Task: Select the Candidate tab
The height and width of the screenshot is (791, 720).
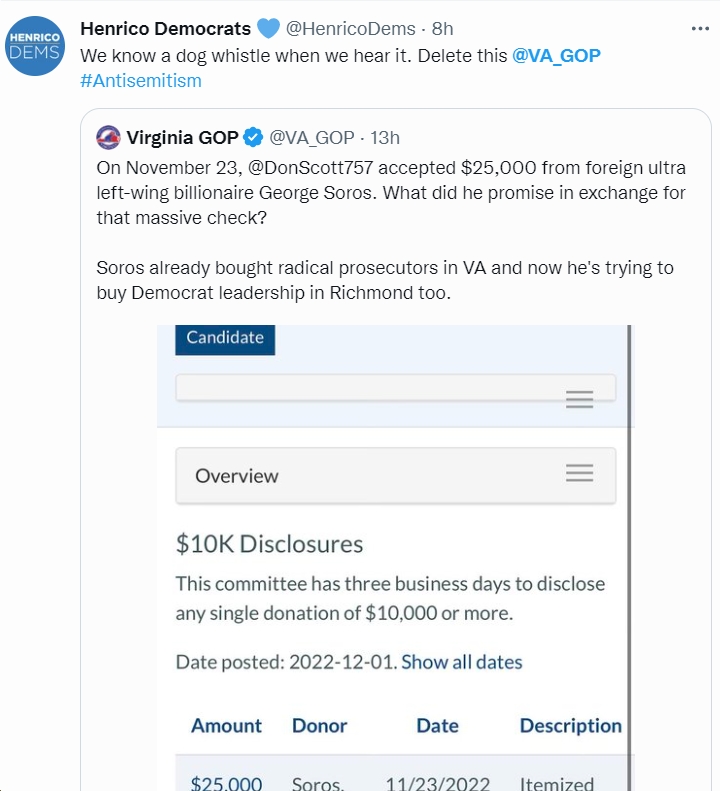Action: [x=225, y=339]
